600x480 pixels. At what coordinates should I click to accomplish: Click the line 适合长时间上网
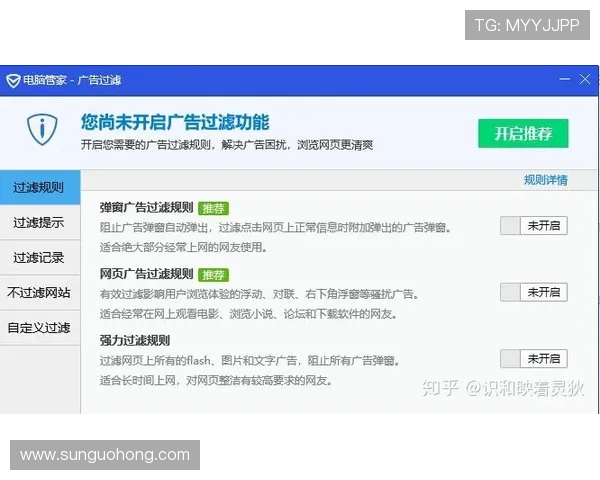216,380
